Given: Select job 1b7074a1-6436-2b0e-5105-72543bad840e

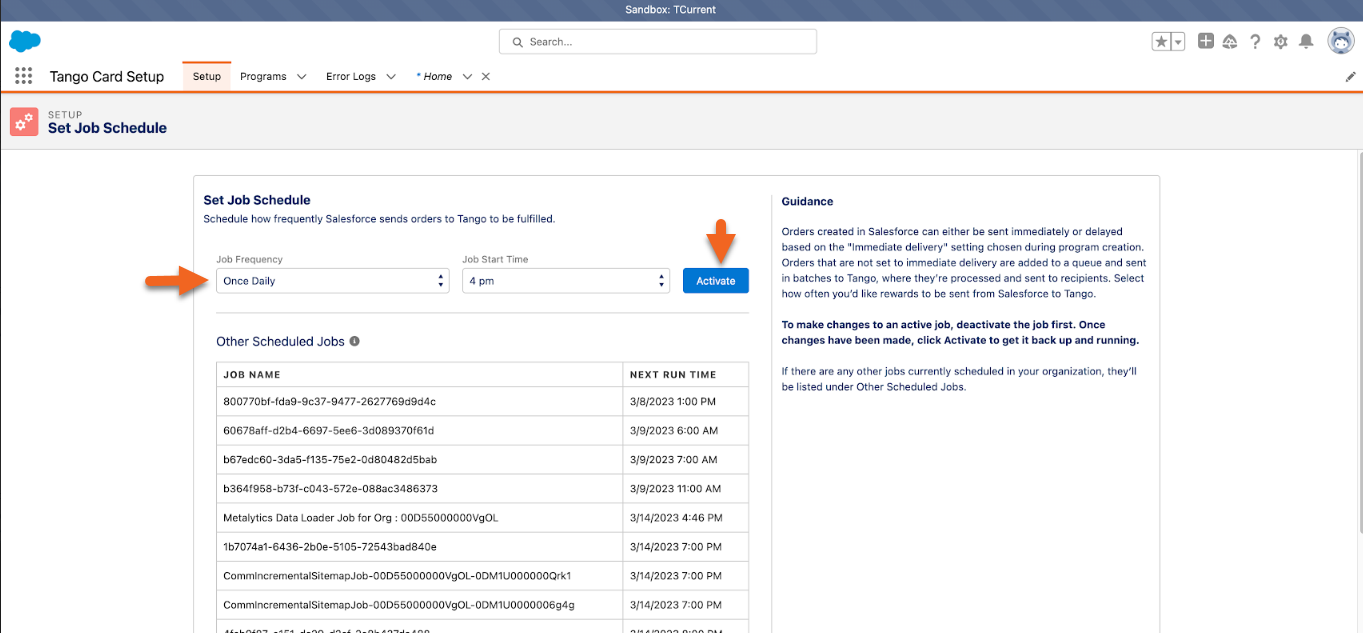Looking at the screenshot, I should tap(330, 547).
